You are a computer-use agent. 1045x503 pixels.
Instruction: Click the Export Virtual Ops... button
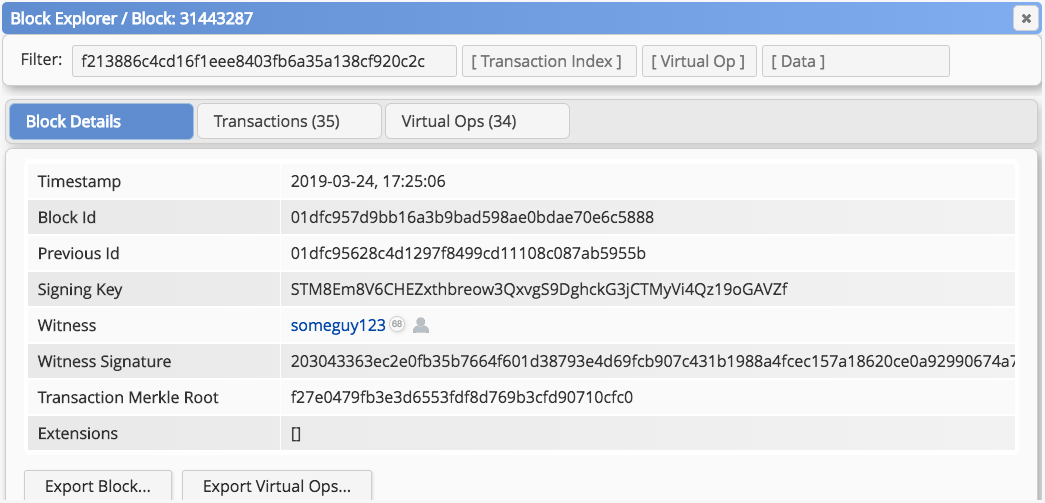click(x=276, y=487)
